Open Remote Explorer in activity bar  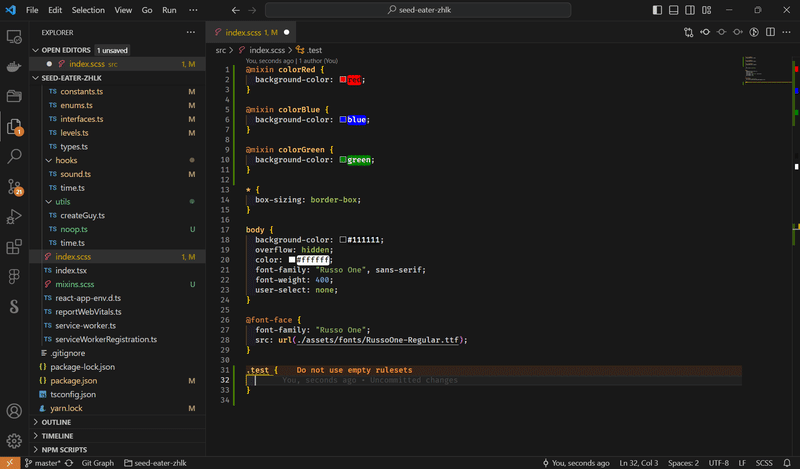click(x=14, y=37)
